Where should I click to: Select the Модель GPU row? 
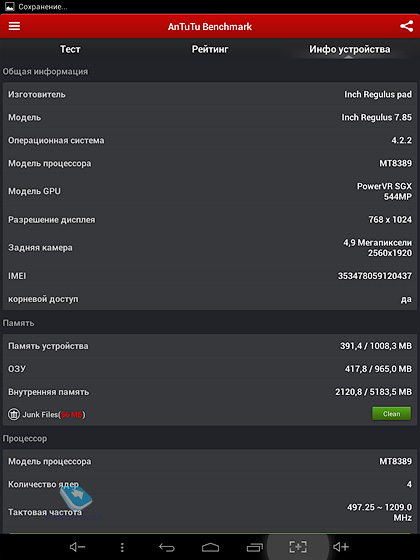coord(210,191)
